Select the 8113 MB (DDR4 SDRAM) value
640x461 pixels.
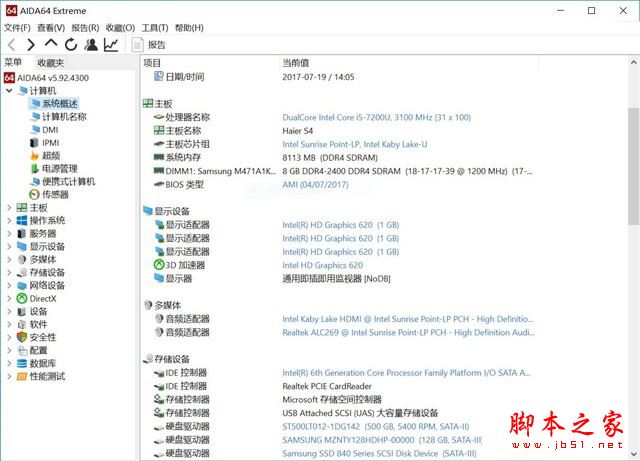(x=330, y=158)
